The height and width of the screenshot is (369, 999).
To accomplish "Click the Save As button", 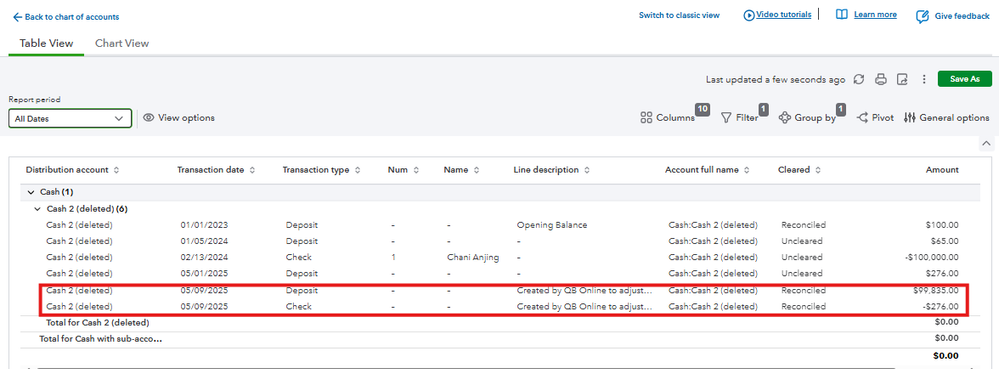I will (x=965, y=79).
